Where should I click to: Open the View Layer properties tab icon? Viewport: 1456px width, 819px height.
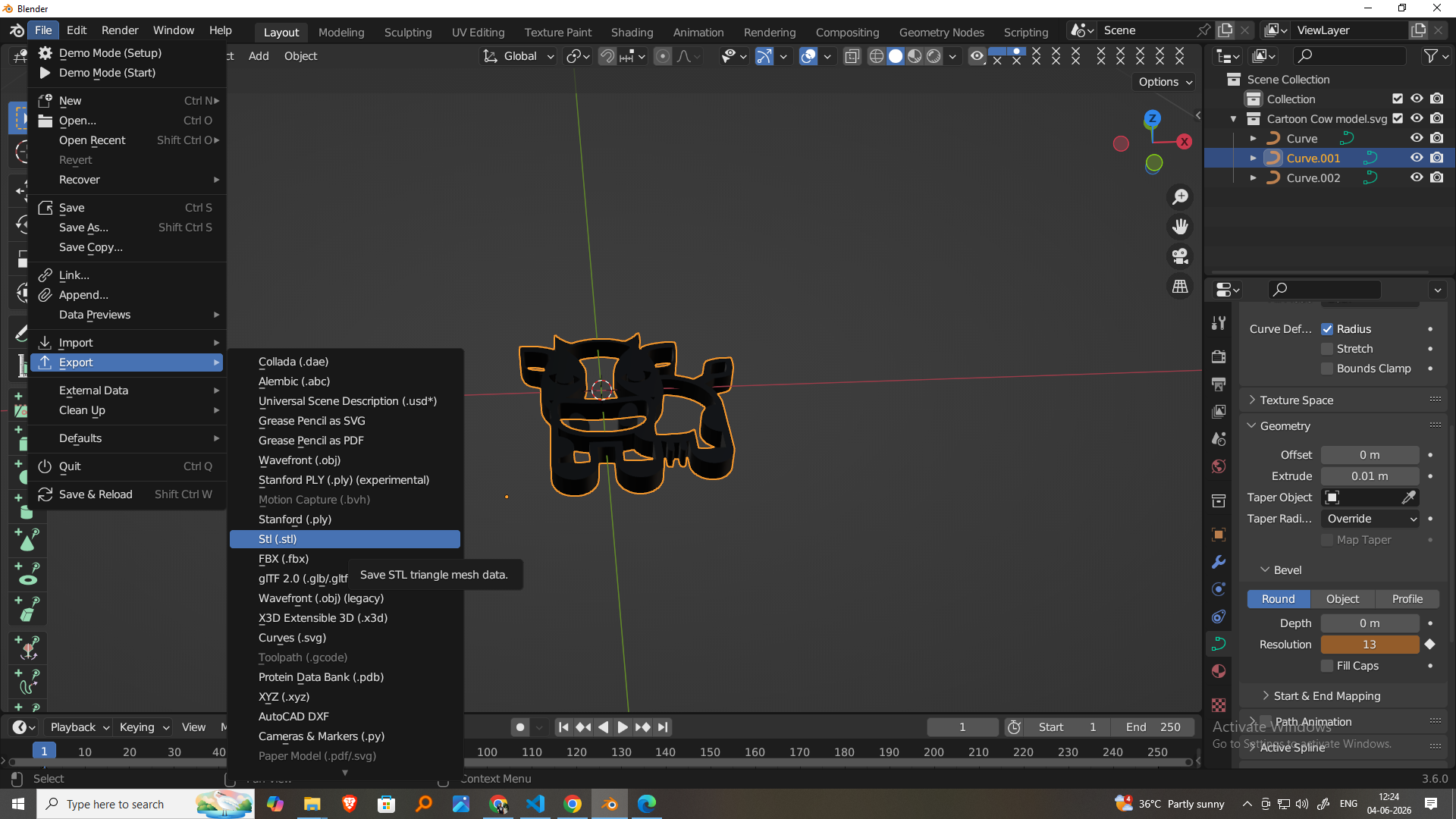click(x=1219, y=411)
